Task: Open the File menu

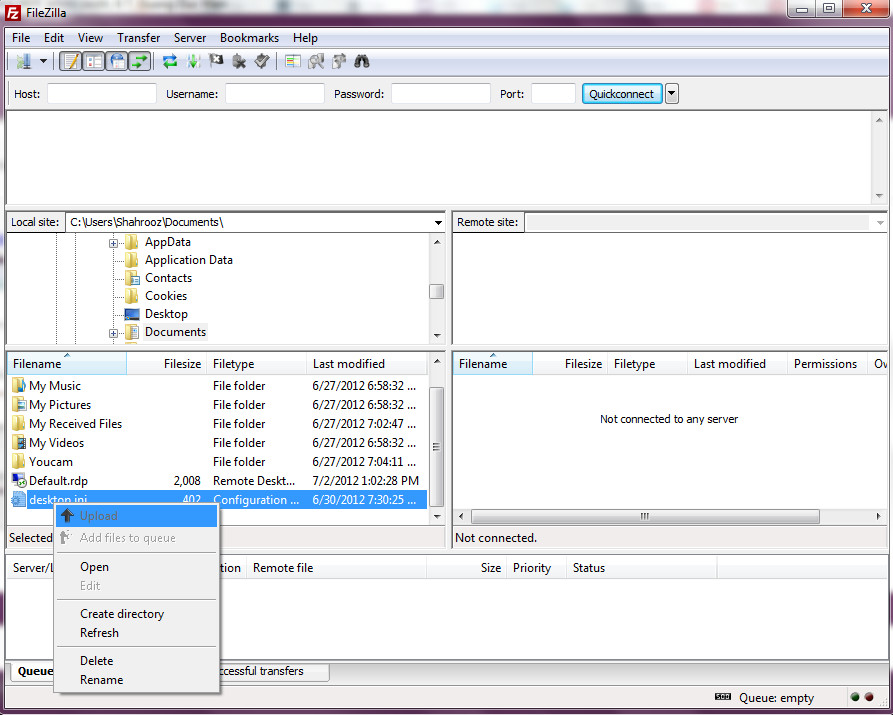Action: click(21, 38)
